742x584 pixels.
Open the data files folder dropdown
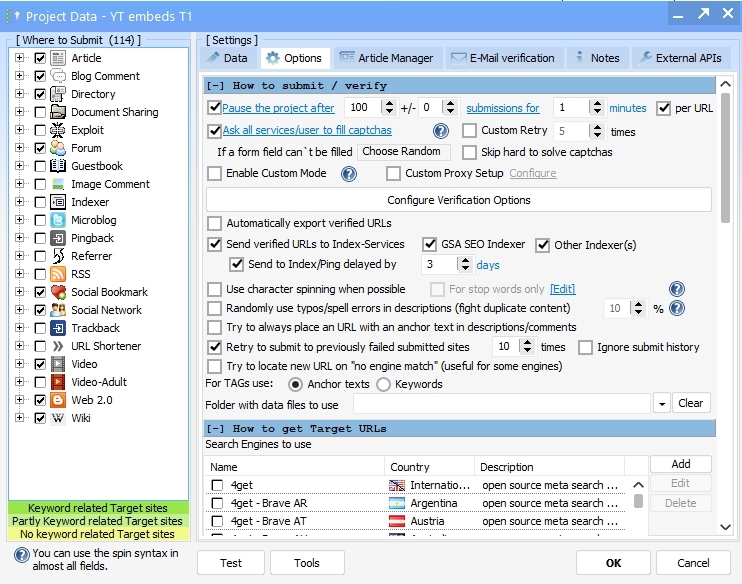click(x=661, y=404)
